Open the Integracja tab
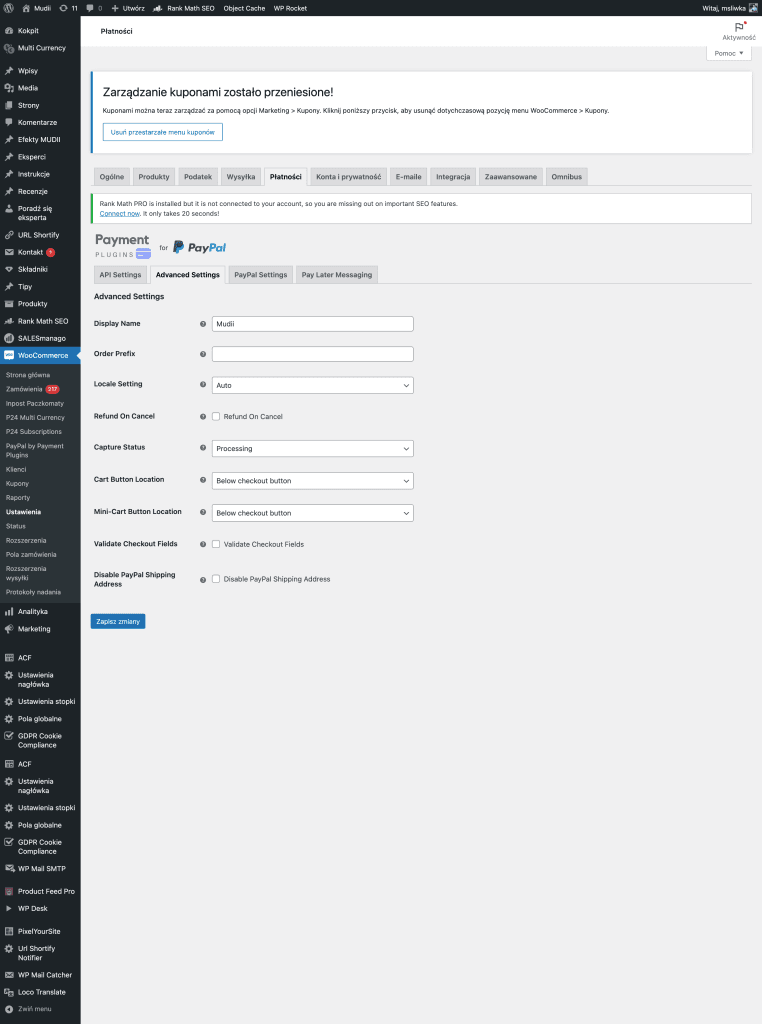The image size is (762, 1024). [453, 177]
